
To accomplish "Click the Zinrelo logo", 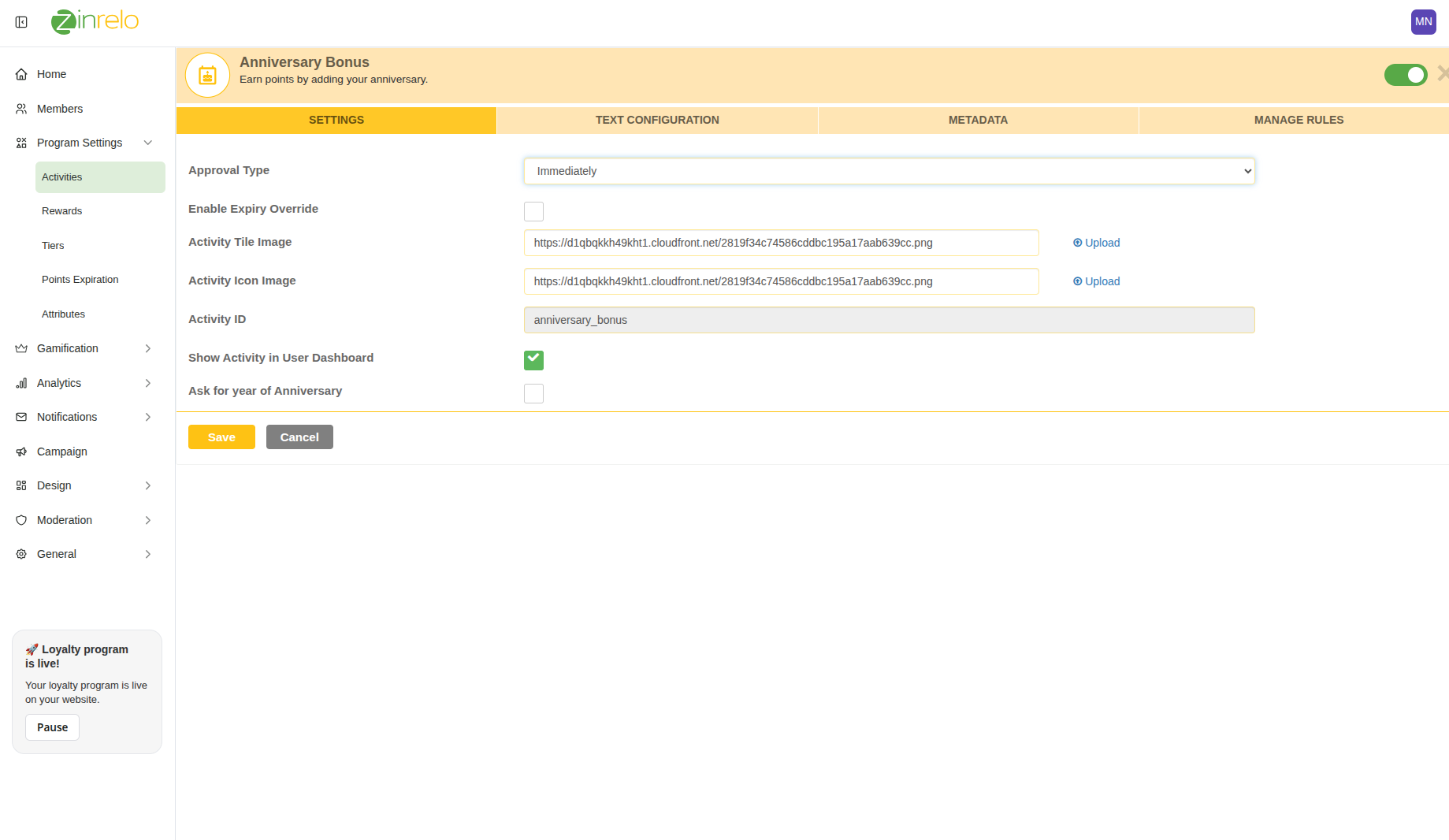I will [95, 21].
